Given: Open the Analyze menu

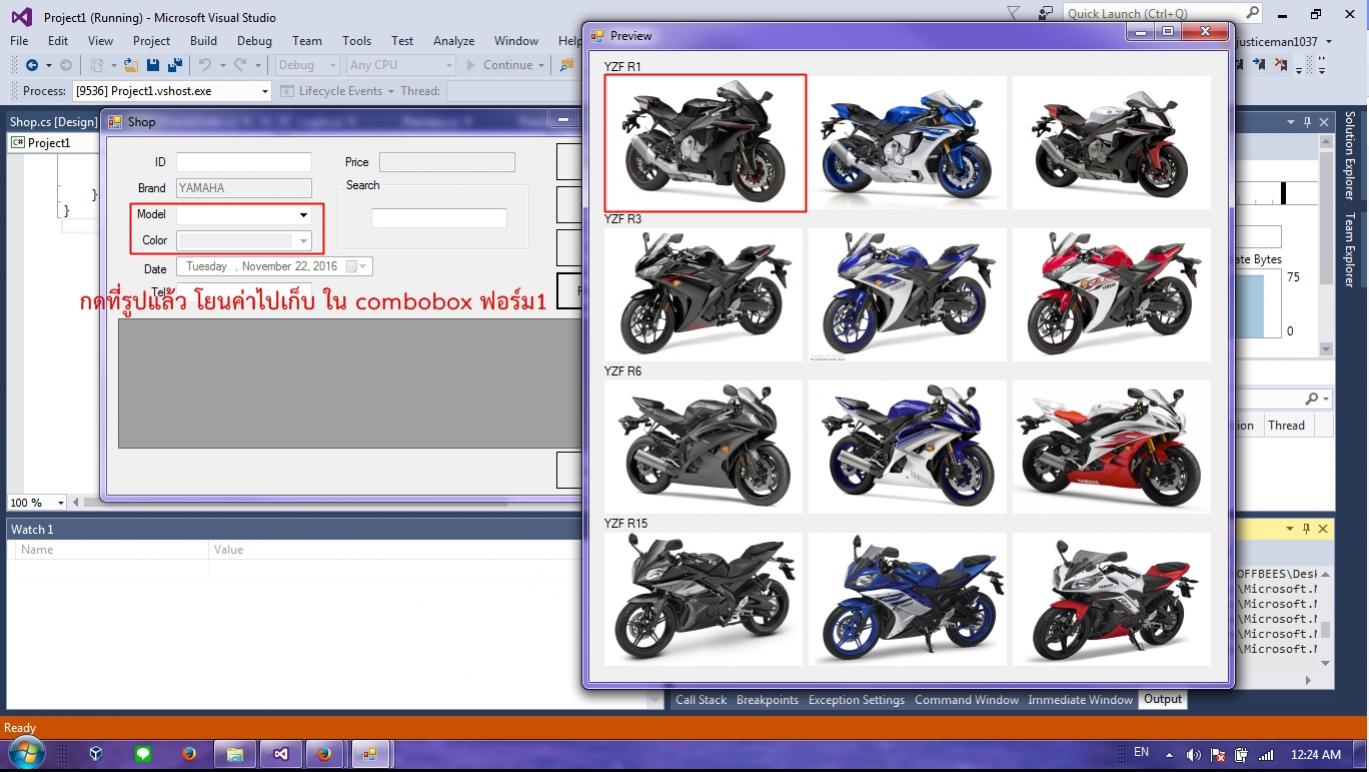Looking at the screenshot, I should [x=453, y=41].
